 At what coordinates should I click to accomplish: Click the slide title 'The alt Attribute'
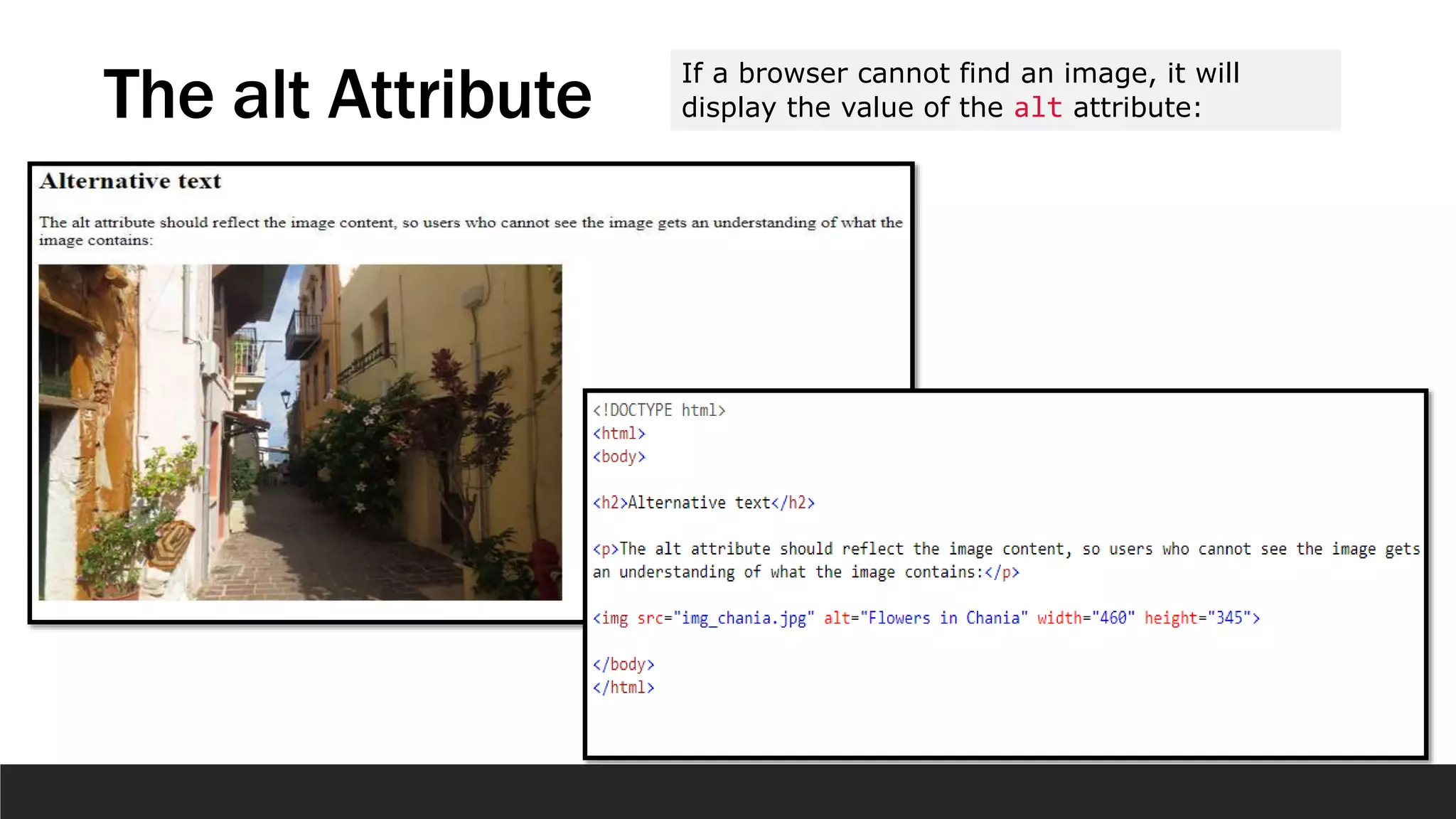point(347,95)
